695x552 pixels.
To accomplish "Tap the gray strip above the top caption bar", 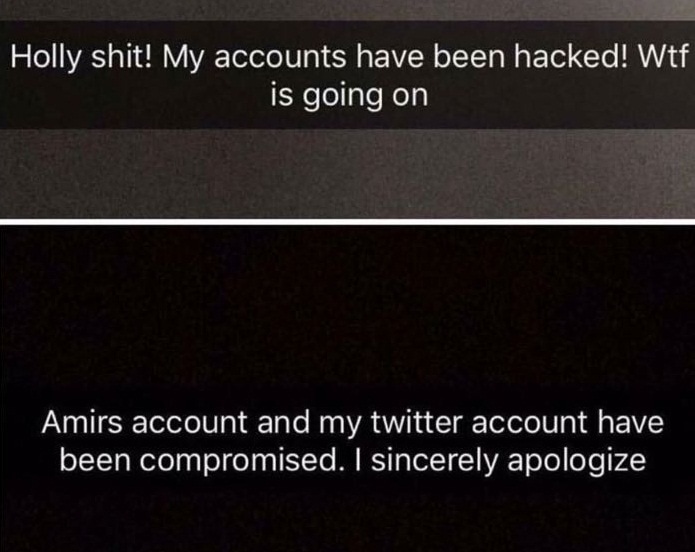I will (348, 10).
